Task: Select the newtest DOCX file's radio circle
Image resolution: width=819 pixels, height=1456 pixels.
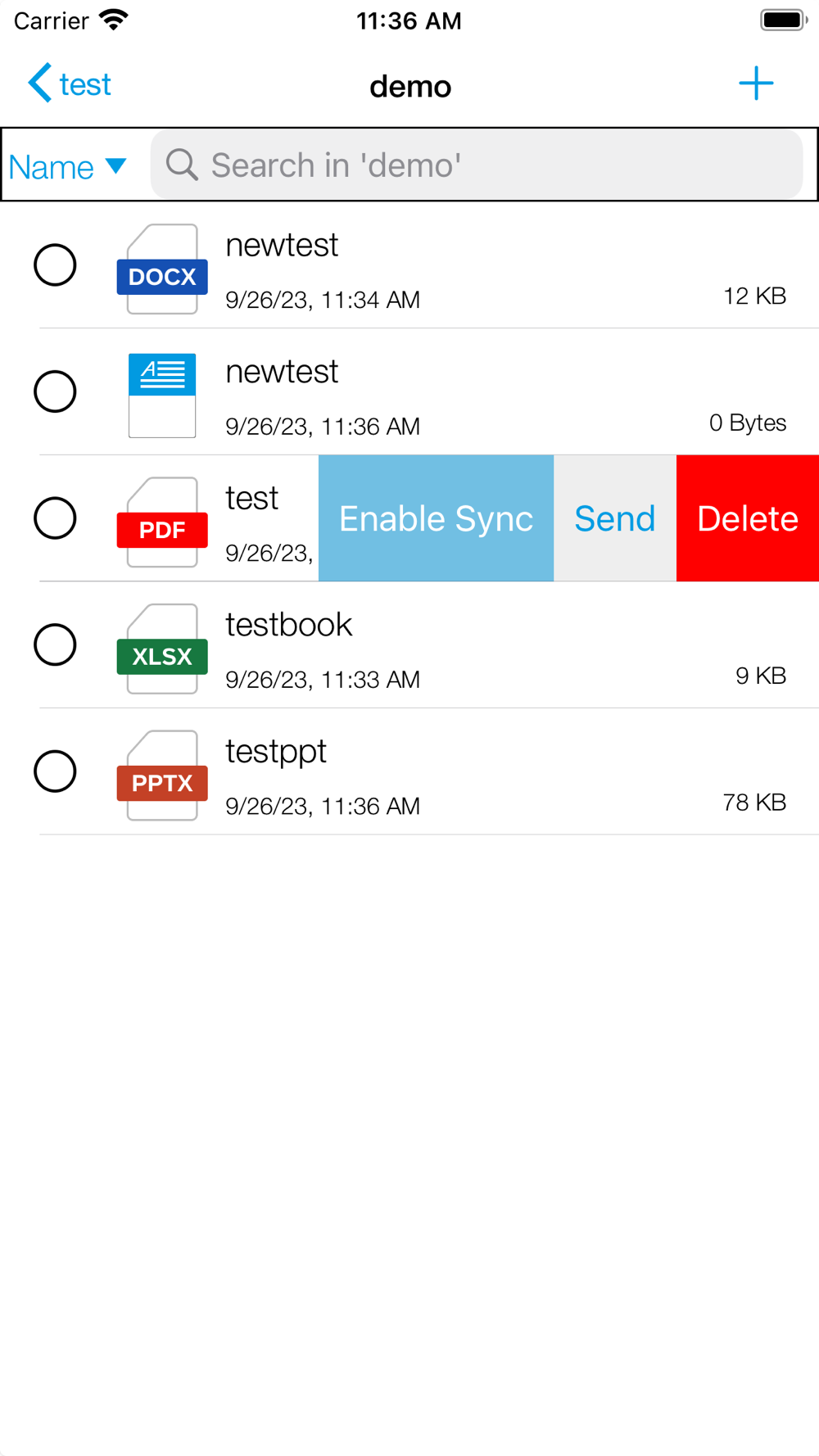Action: coord(55,265)
